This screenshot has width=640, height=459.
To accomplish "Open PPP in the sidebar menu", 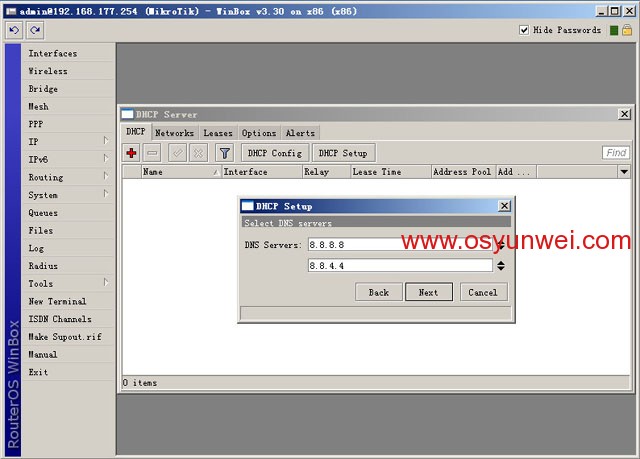I will (68, 124).
